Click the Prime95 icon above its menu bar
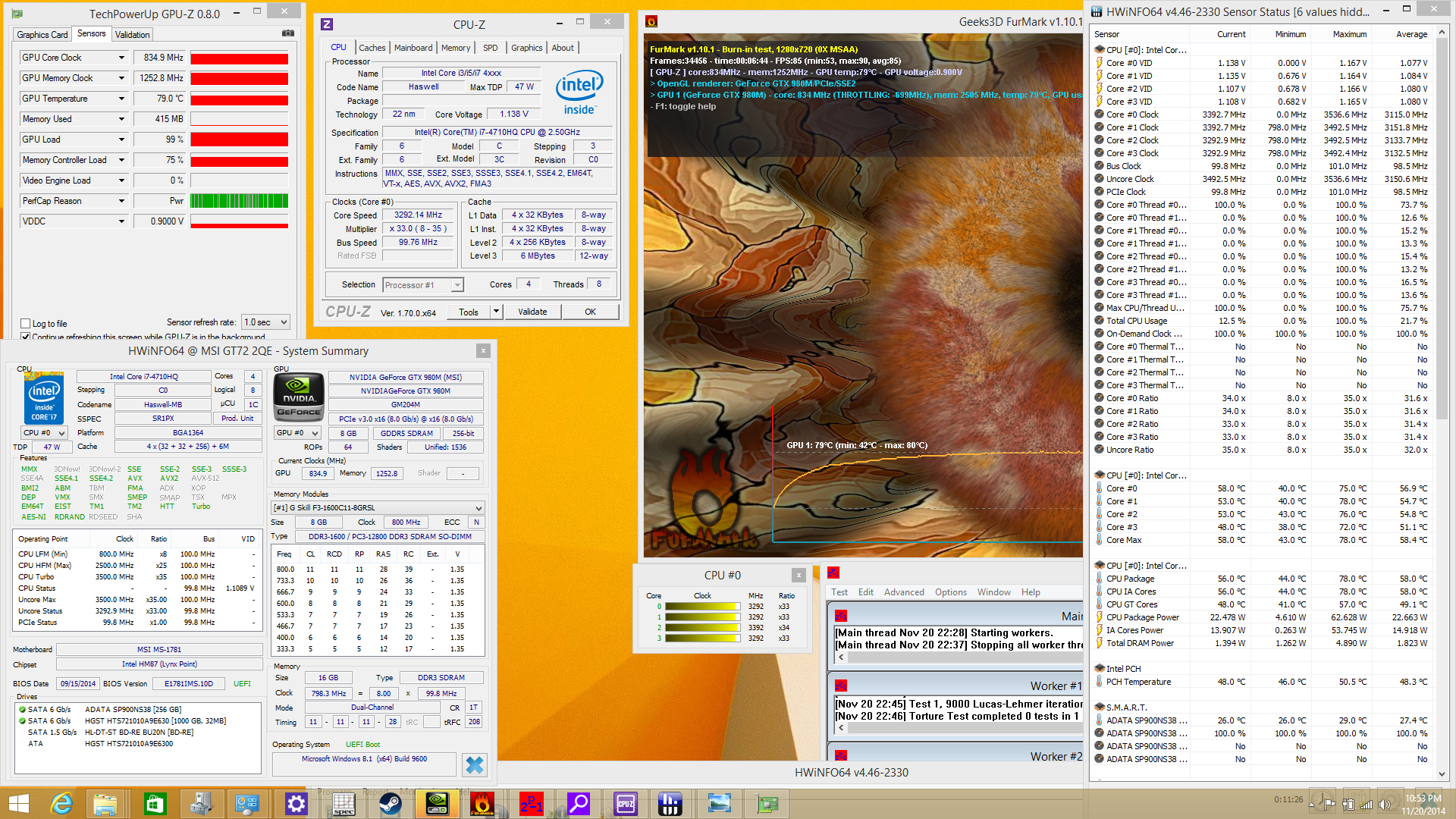The image size is (1456, 819). [833, 573]
